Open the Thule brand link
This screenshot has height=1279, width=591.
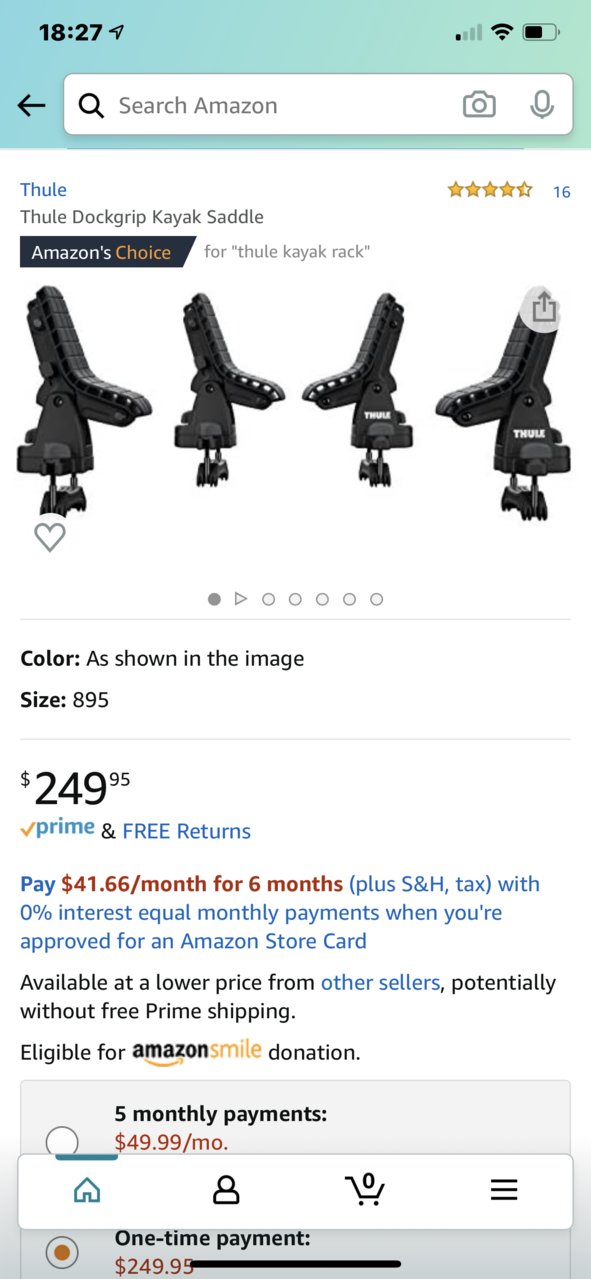tap(44, 190)
